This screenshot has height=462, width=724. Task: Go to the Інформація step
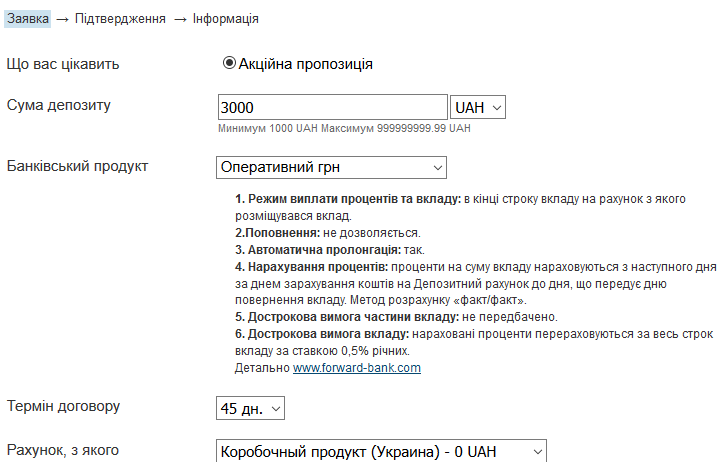click(x=225, y=19)
